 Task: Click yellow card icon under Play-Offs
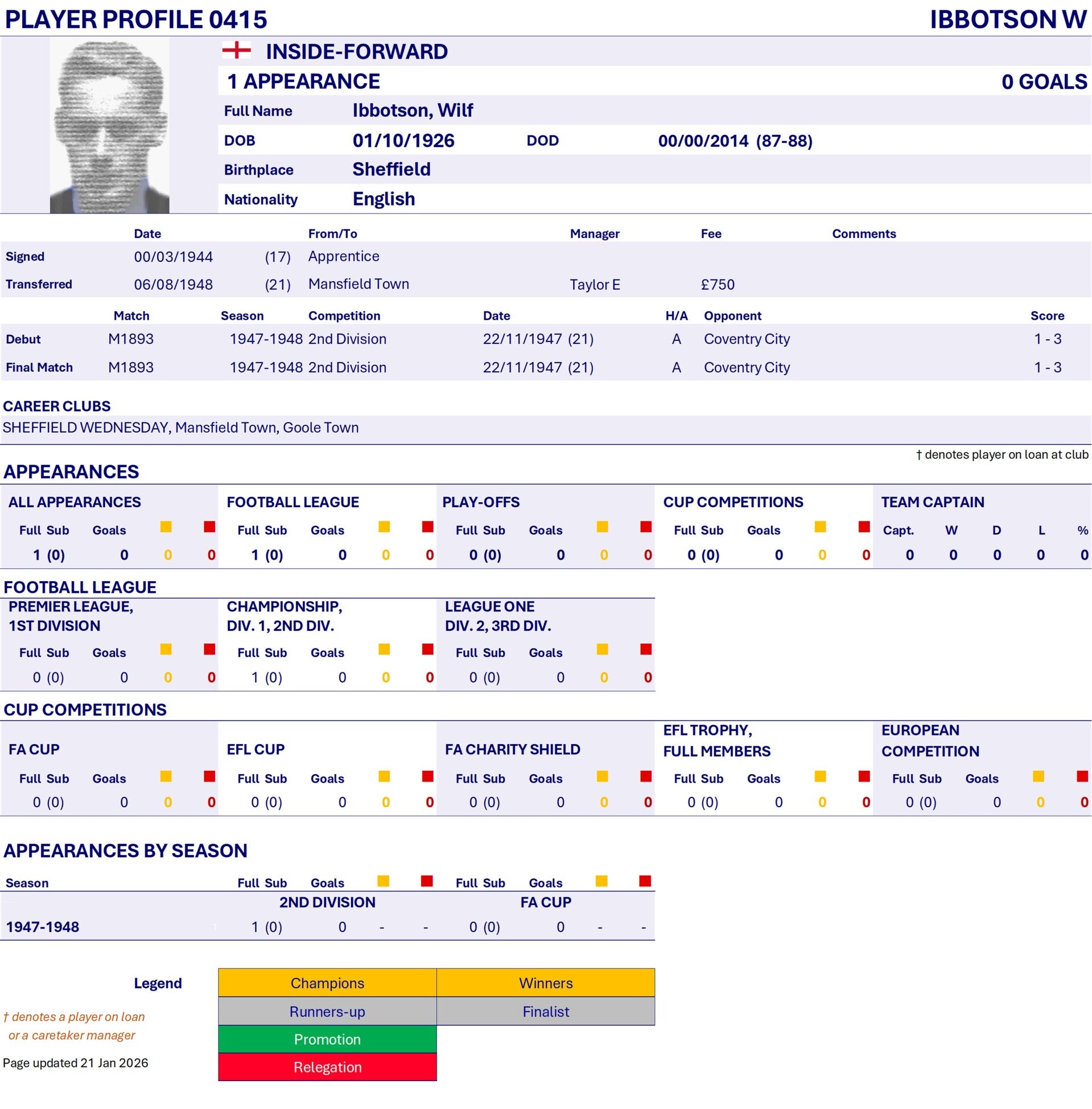click(602, 527)
